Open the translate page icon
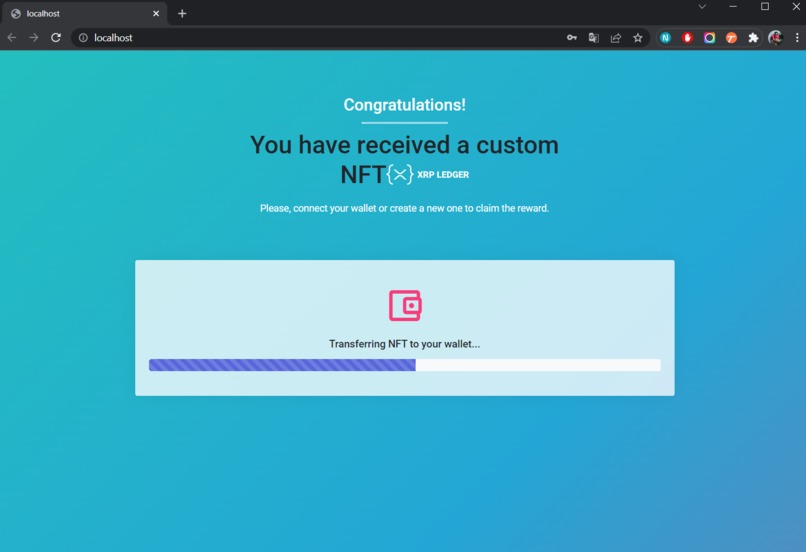 click(x=594, y=38)
